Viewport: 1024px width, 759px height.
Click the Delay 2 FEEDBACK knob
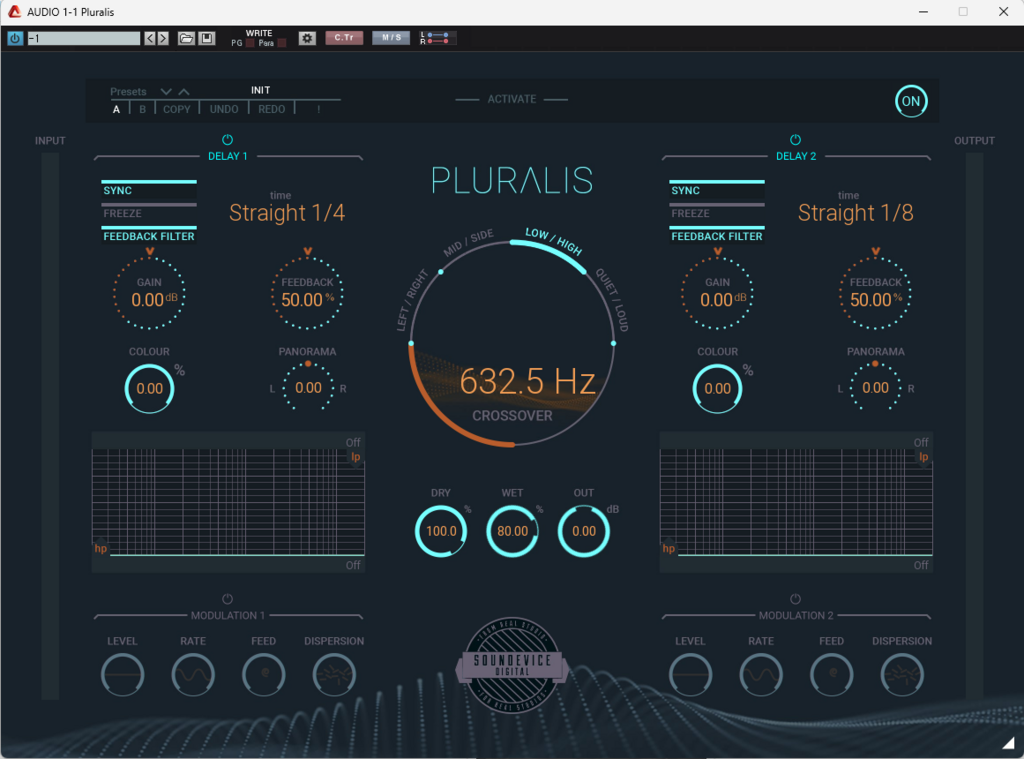[x=876, y=293]
